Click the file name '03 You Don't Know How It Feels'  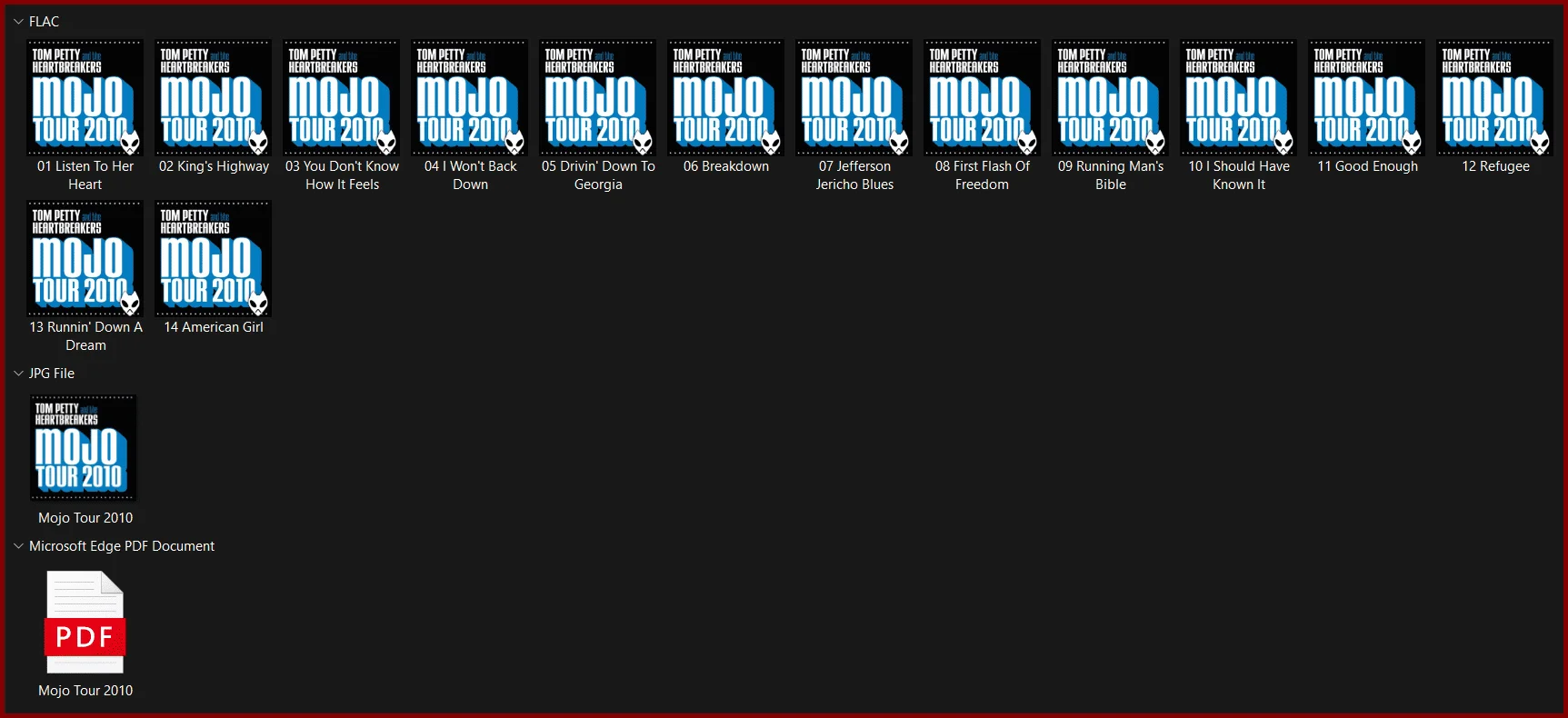pos(342,175)
